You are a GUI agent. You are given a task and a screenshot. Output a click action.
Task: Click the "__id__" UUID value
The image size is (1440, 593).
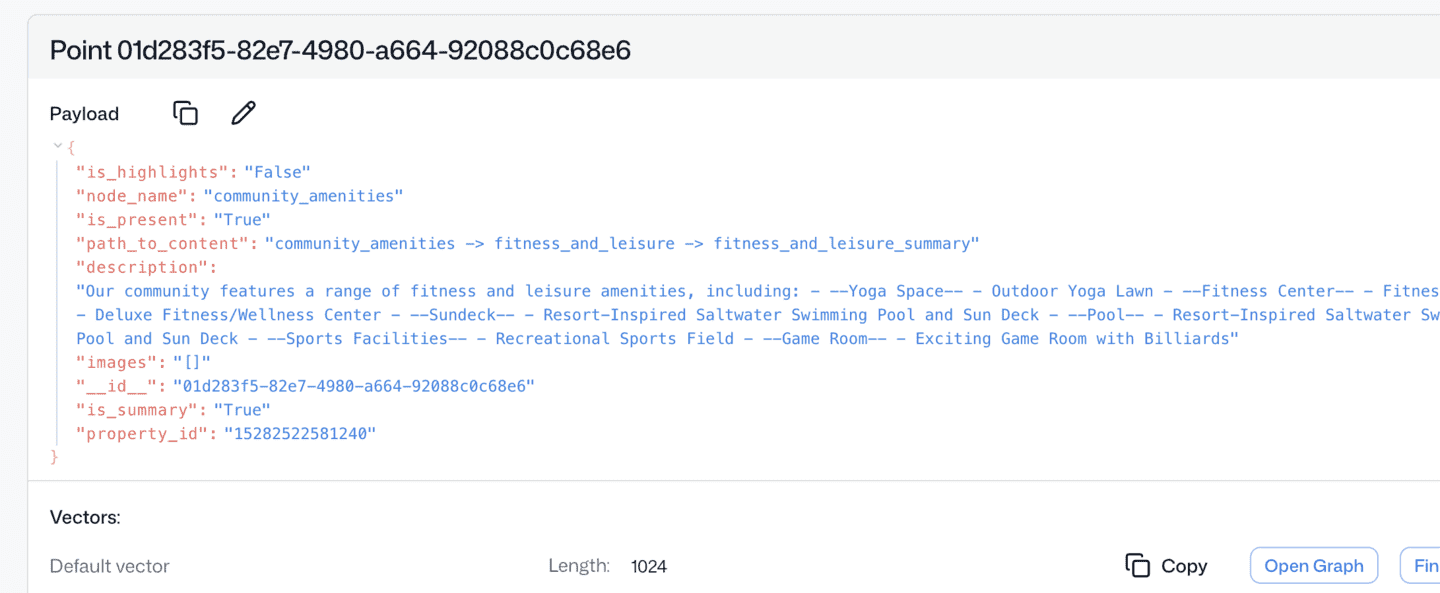click(354, 386)
